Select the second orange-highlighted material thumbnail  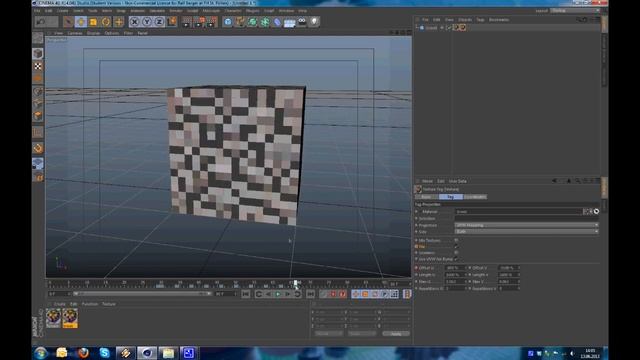70,318
